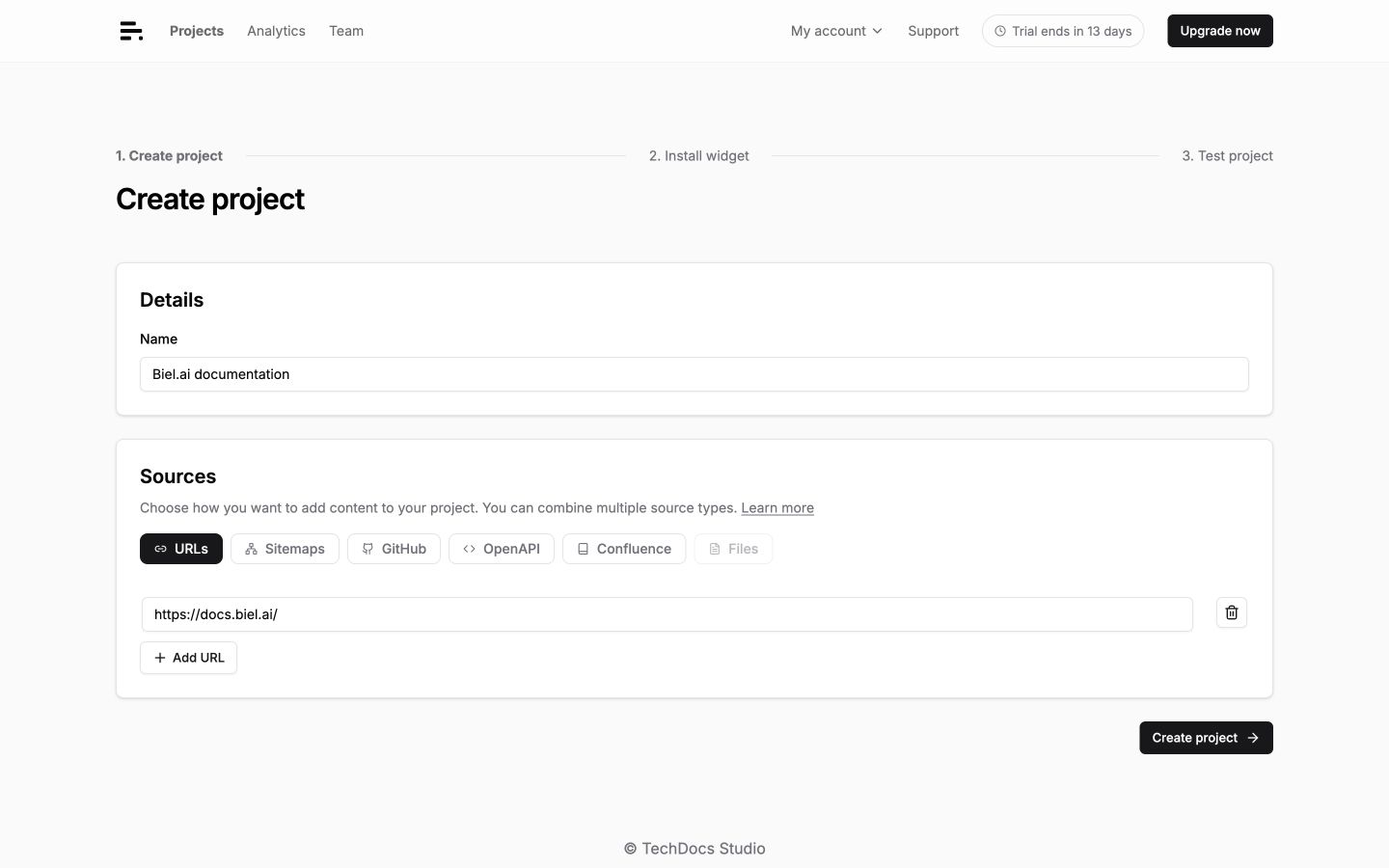
Task: Click the '© TechDocs Studio' footer text
Action: click(694, 849)
